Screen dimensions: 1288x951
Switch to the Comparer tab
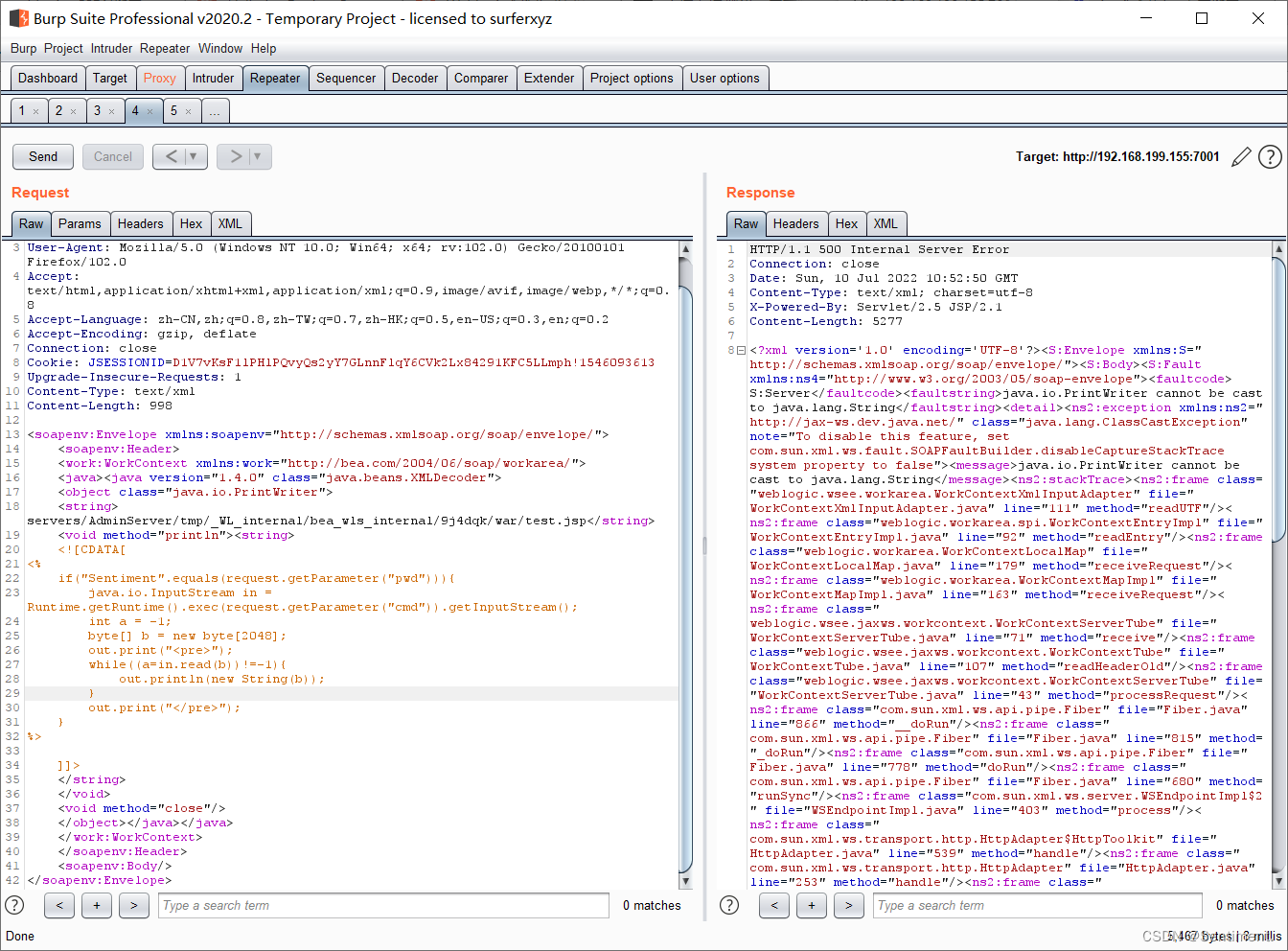481,78
